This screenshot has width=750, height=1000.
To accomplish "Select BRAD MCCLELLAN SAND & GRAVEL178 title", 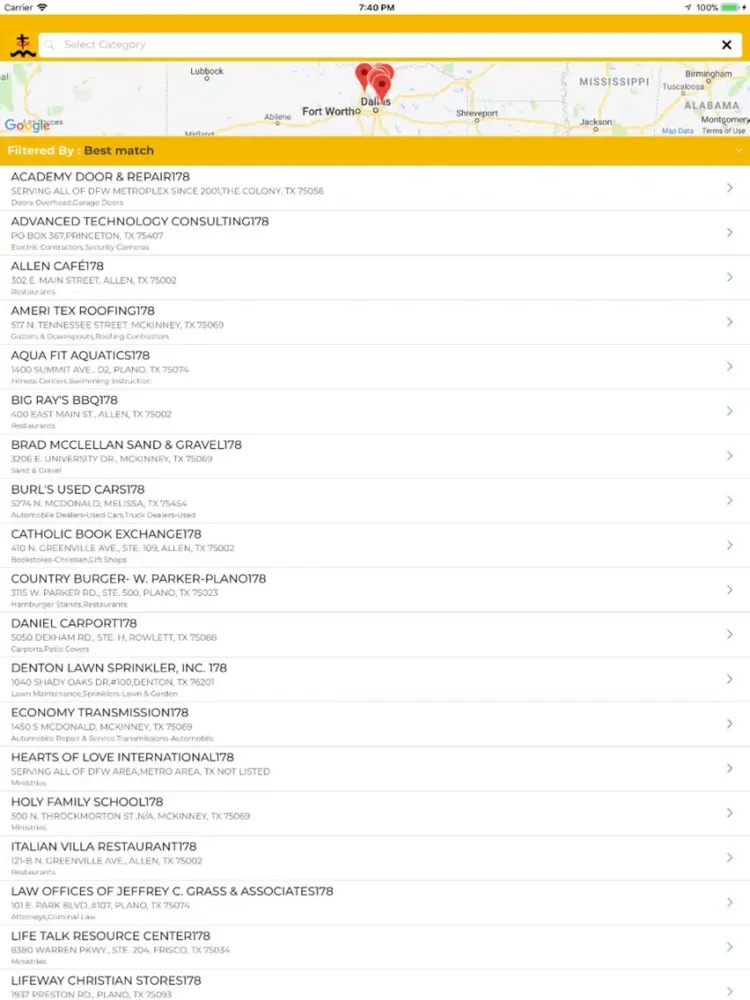I will click(126, 445).
